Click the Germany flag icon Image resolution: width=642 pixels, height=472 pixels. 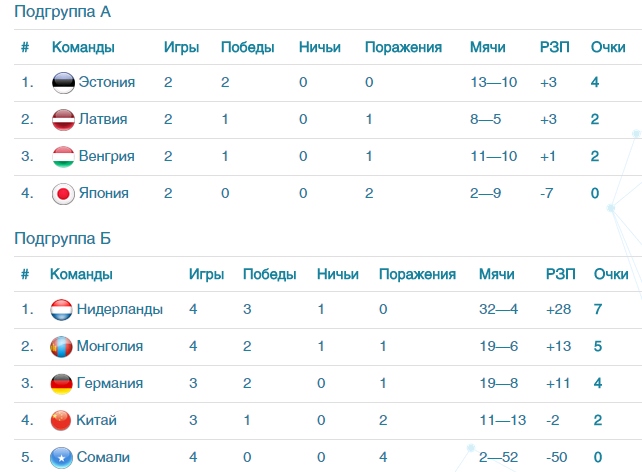coord(62,383)
